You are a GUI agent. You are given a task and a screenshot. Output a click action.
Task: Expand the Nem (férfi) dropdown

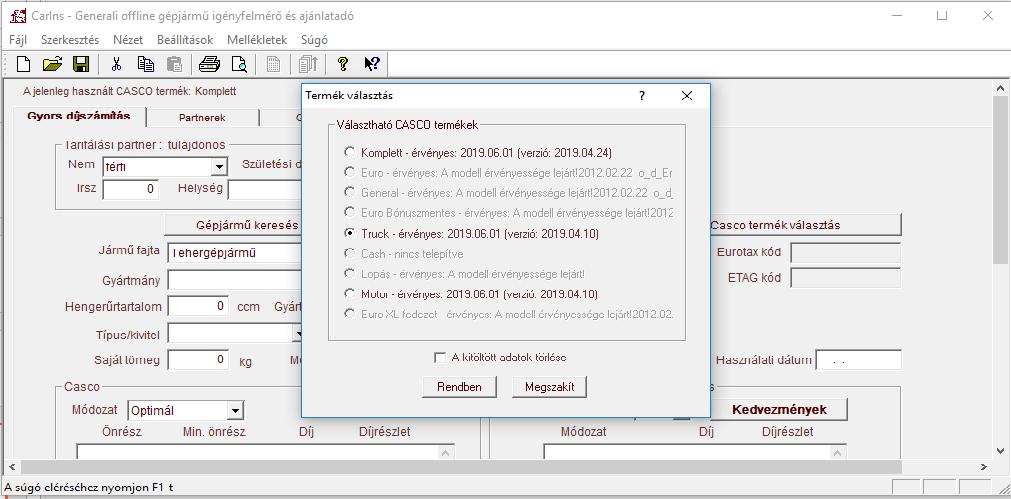point(219,168)
